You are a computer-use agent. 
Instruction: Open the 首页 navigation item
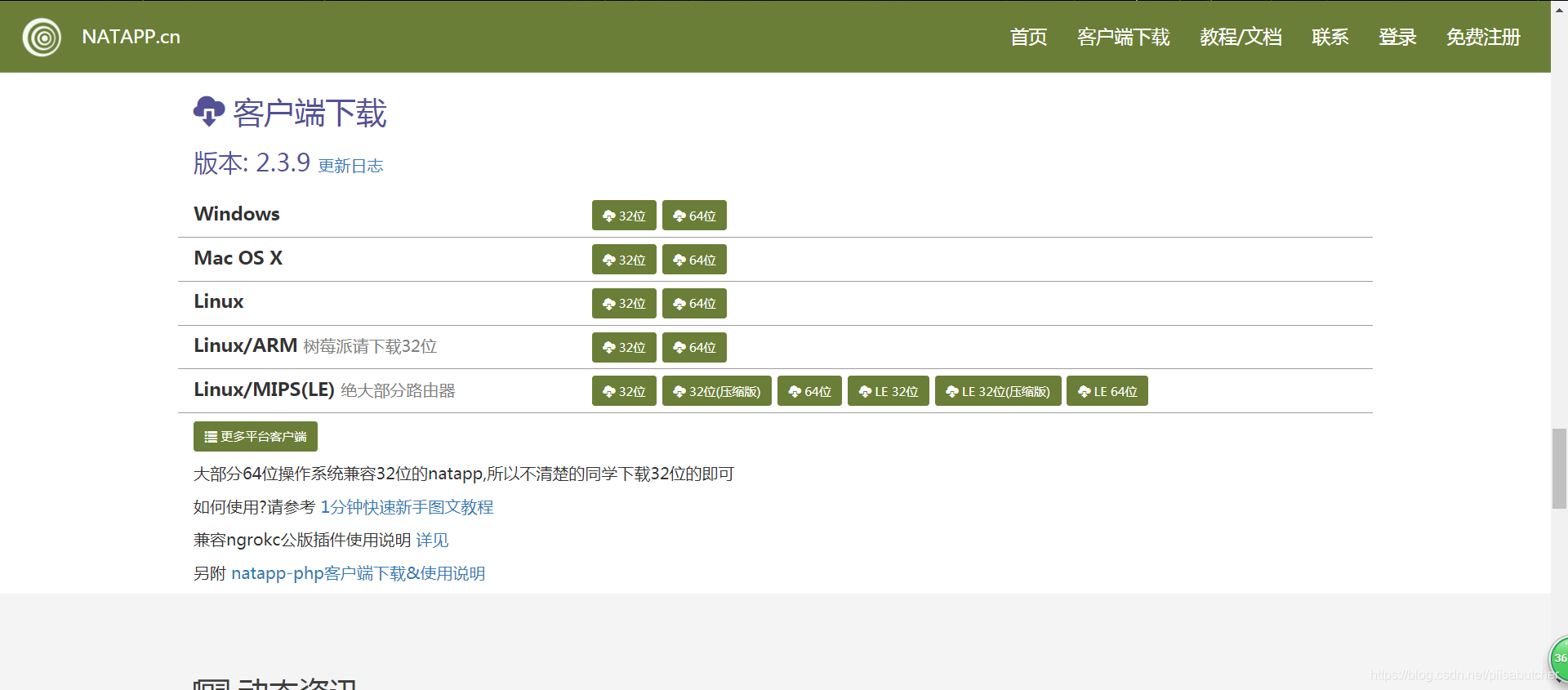click(x=1028, y=37)
